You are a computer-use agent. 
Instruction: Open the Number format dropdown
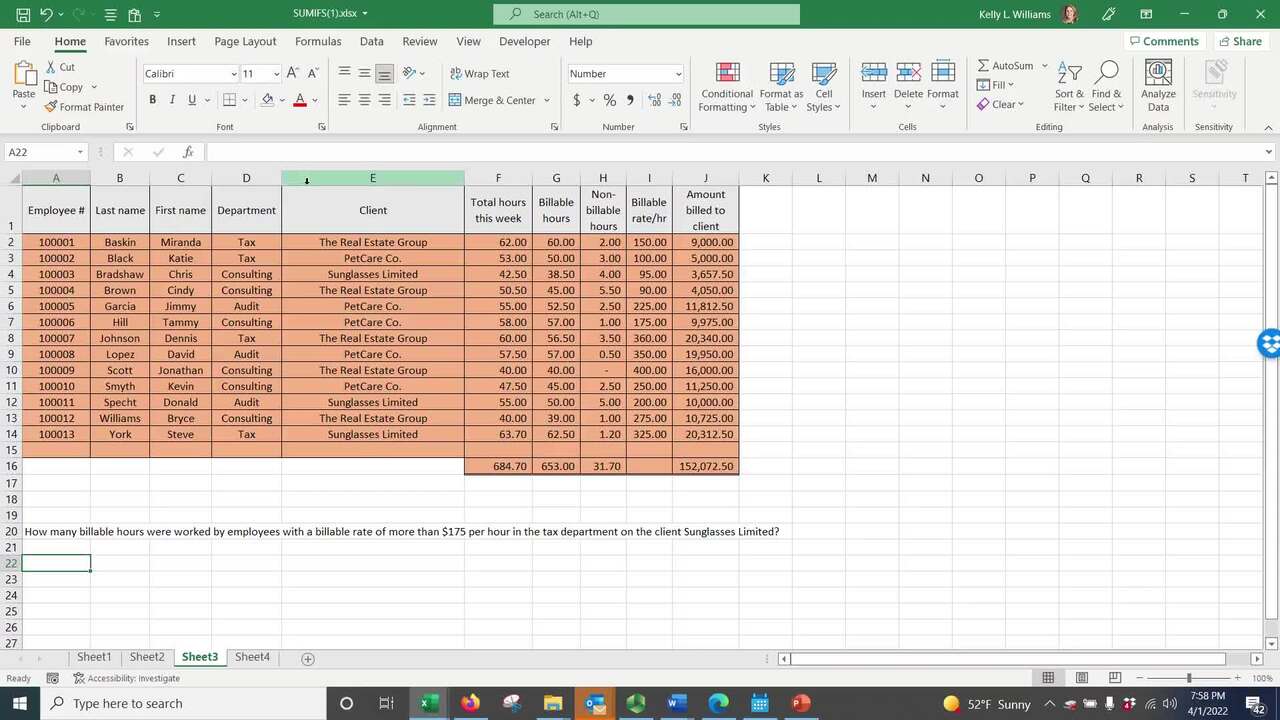coord(678,74)
